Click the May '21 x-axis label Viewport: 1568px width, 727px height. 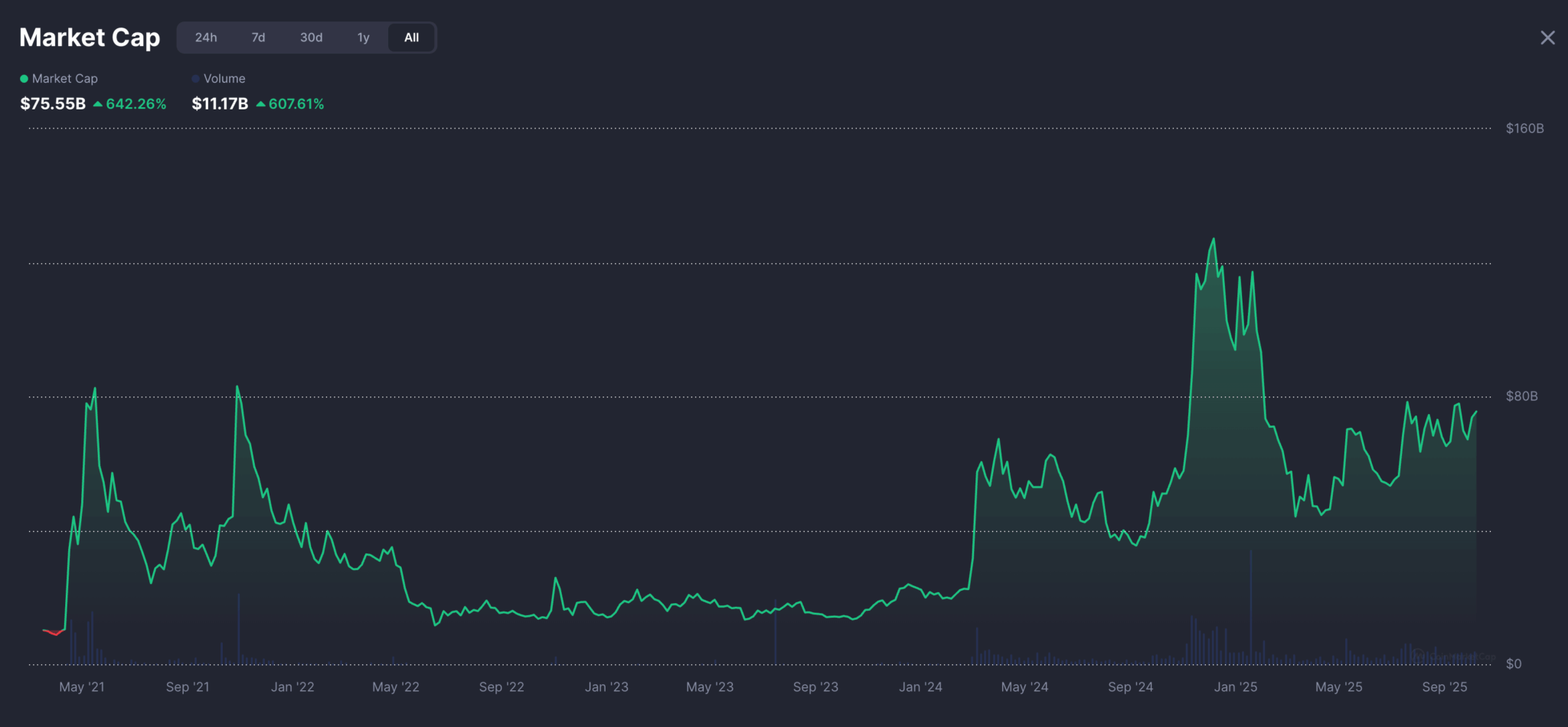82,687
